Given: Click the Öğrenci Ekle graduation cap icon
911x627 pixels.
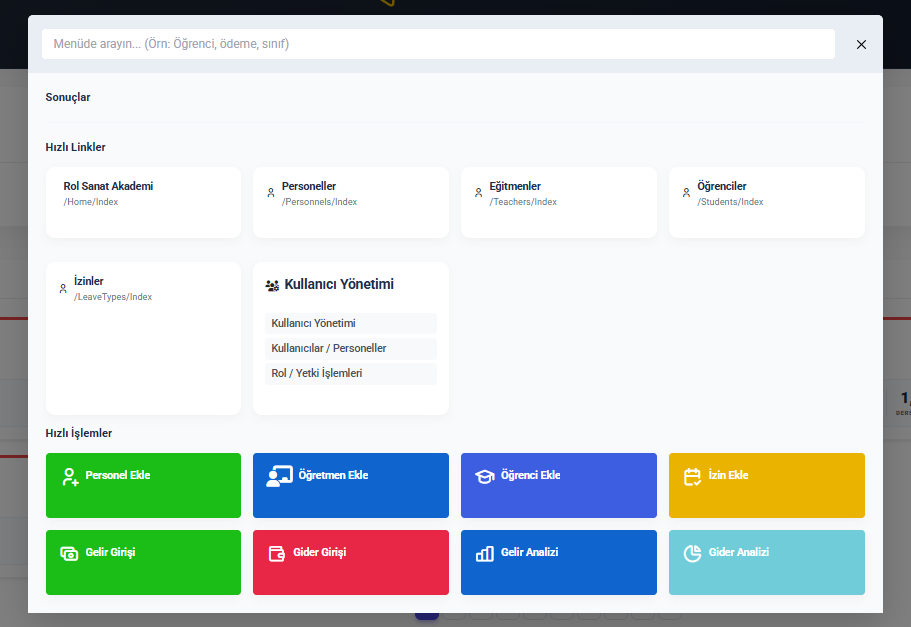Looking at the screenshot, I should [x=485, y=477].
